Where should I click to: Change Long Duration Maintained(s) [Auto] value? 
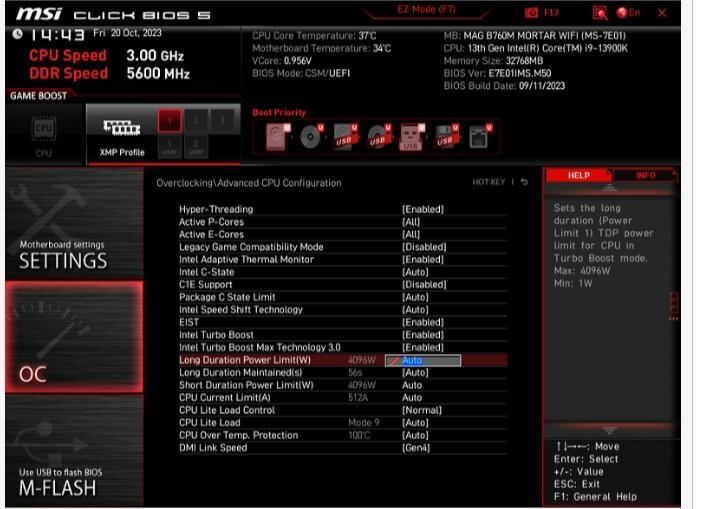pyautogui.click(x=415, y=373)
